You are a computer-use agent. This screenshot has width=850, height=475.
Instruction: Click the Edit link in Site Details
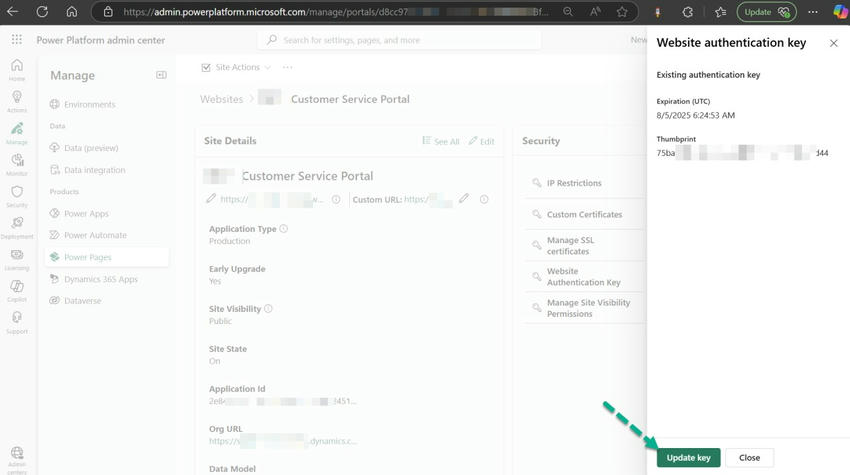(x=481, y=141)
